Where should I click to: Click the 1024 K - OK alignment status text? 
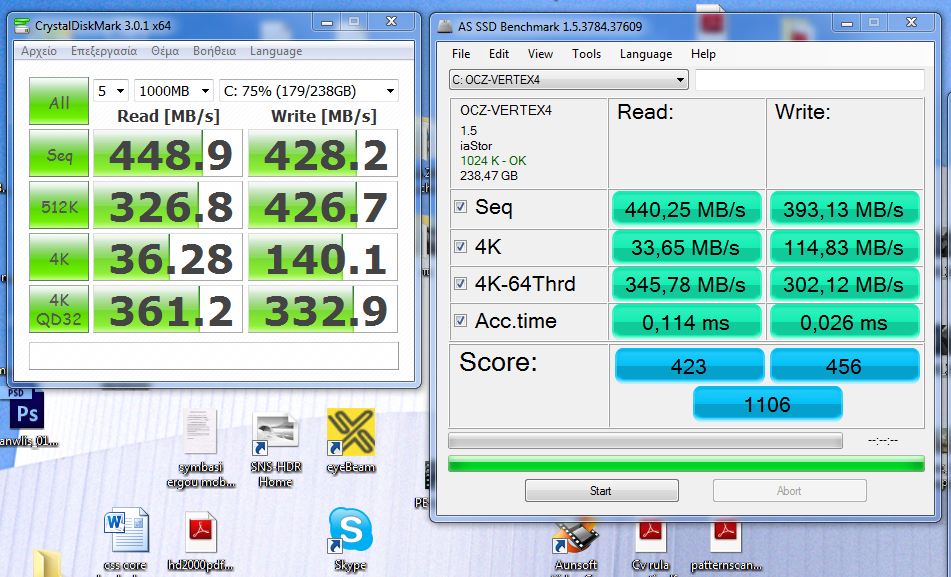click(493, 161)
